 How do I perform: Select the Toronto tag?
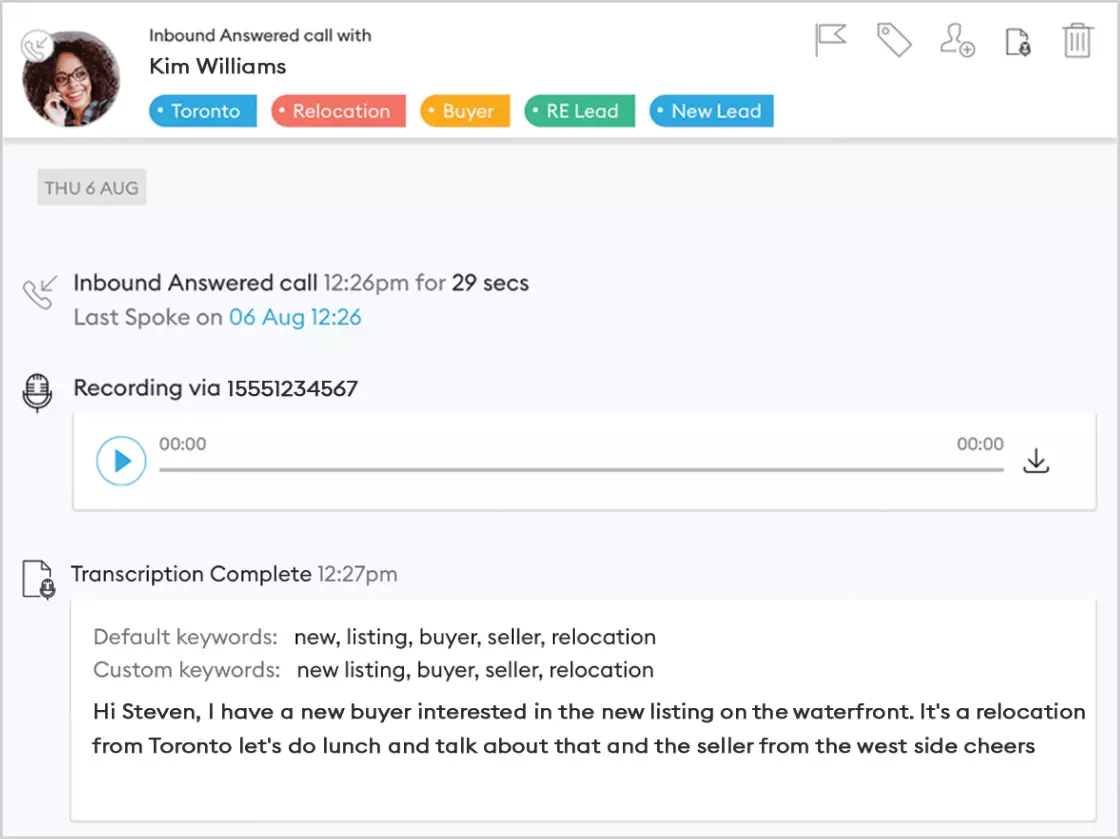[x=203, y=111]
